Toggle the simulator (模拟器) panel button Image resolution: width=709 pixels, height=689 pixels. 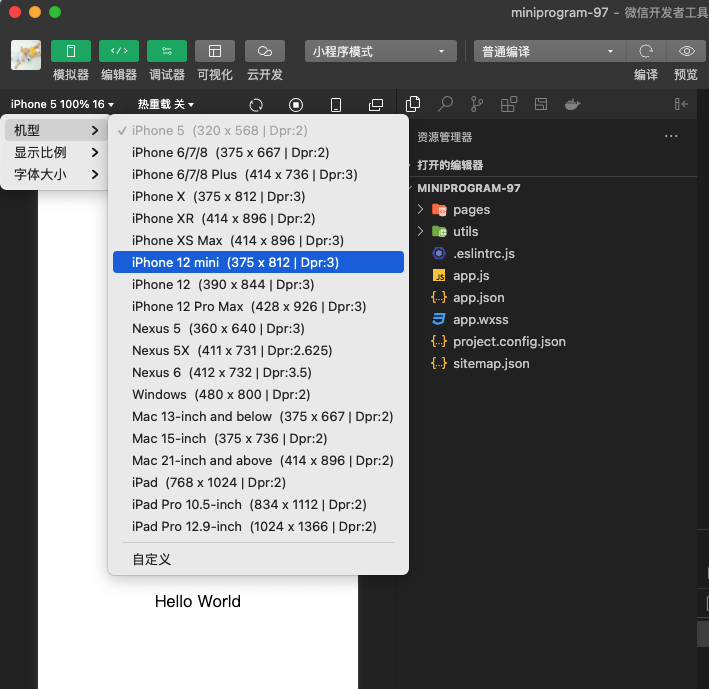[71, 51]
